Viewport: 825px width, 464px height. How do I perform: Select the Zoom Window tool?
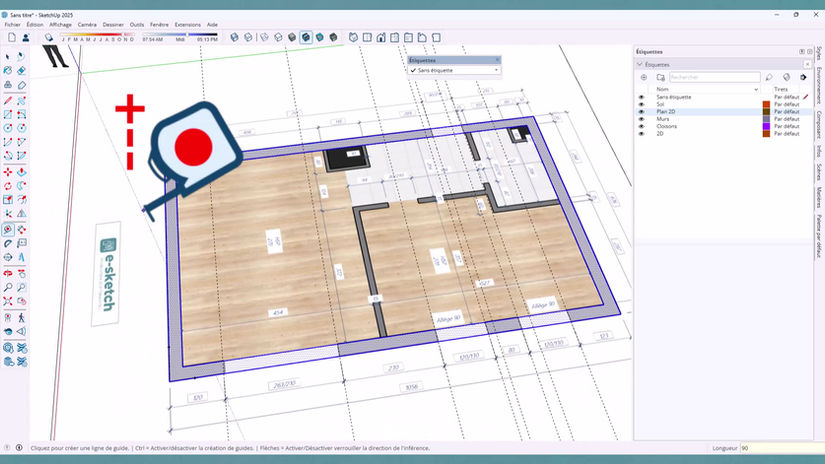pos(22,287)
